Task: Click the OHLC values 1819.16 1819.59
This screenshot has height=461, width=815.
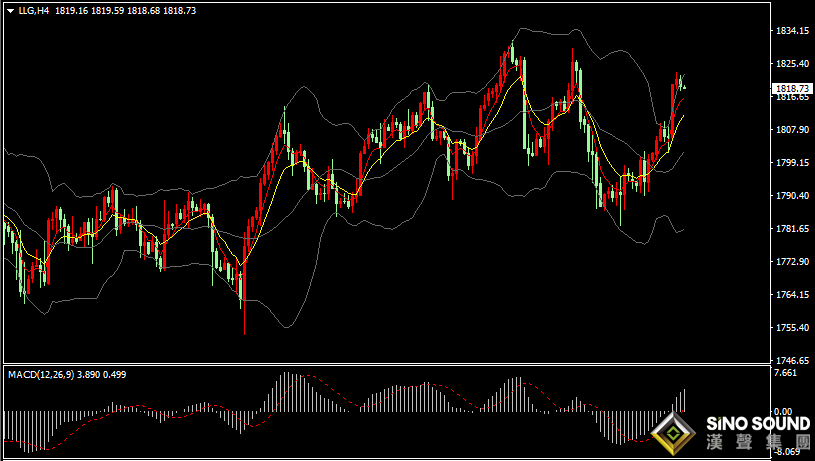Action: coord(89,10)
